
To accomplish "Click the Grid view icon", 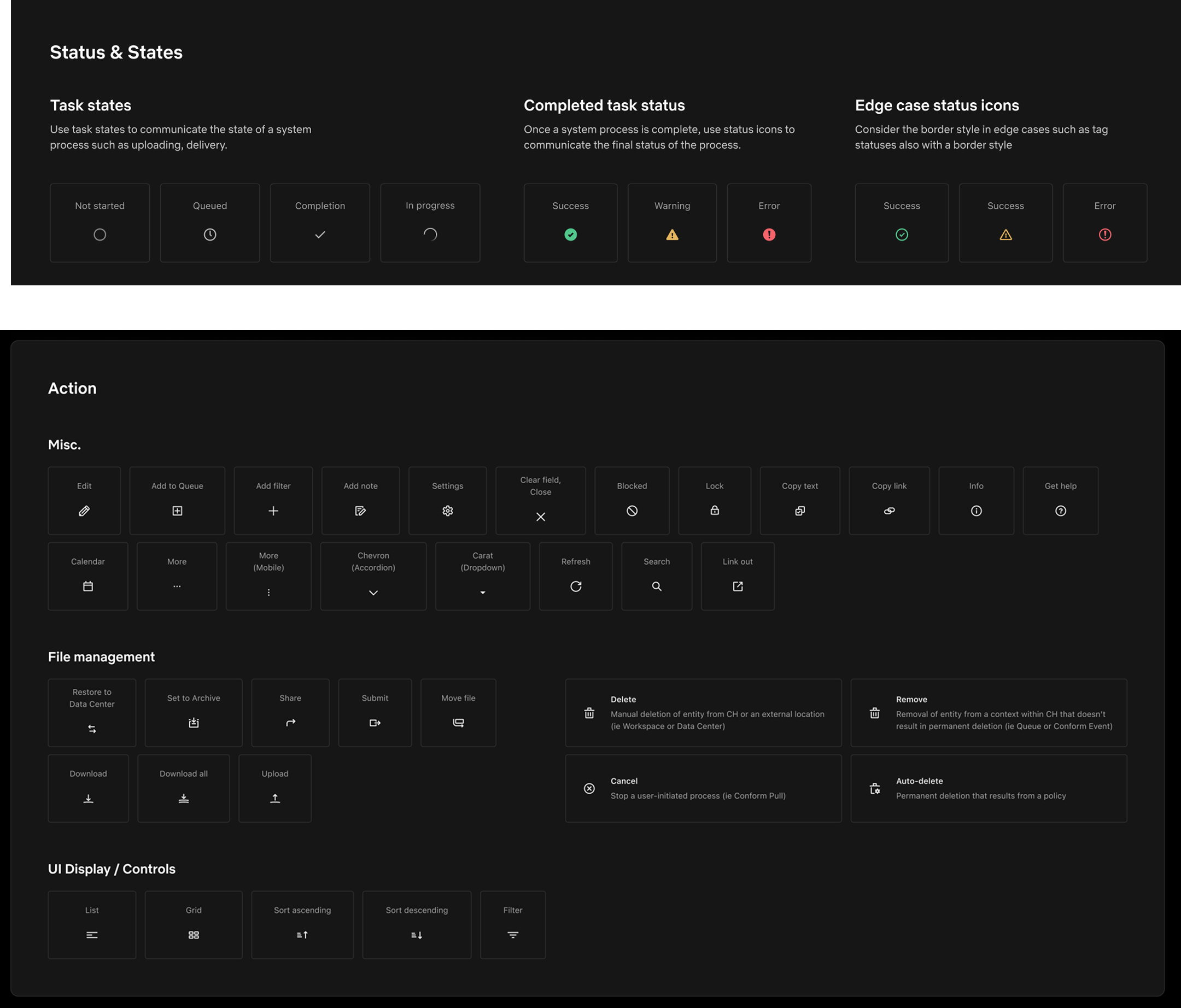I will (193, 935).
